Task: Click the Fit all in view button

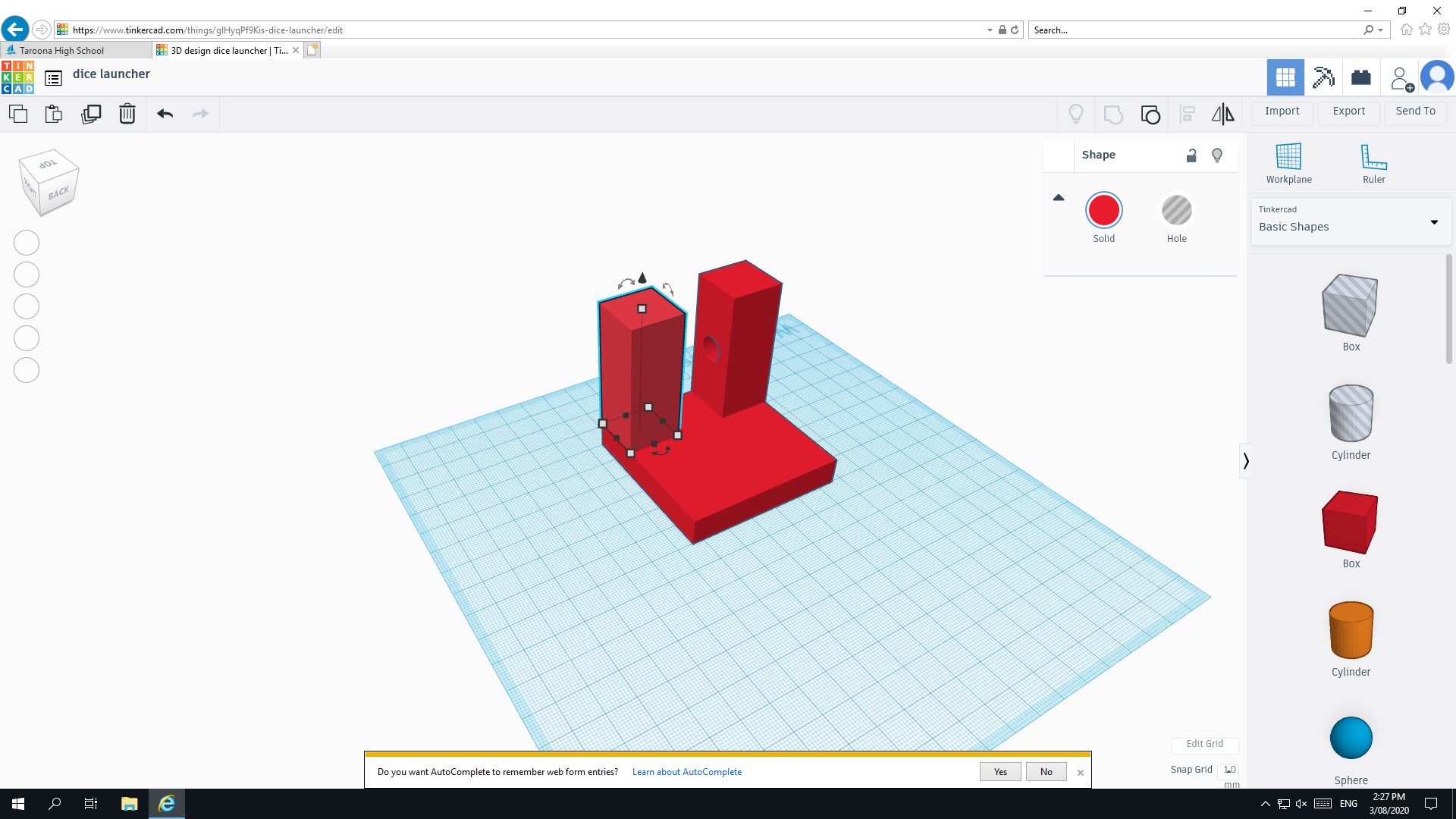Action: point(27,275)
